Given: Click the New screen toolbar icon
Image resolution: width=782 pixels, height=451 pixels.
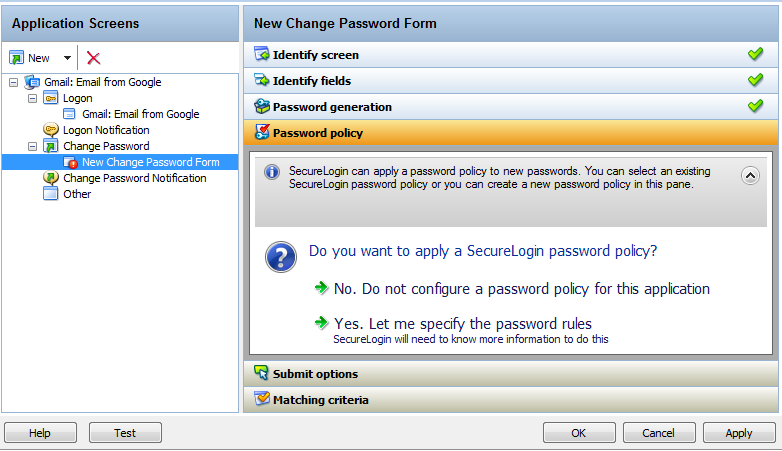Looking at the screenshot, I should [x=17, y=58].
